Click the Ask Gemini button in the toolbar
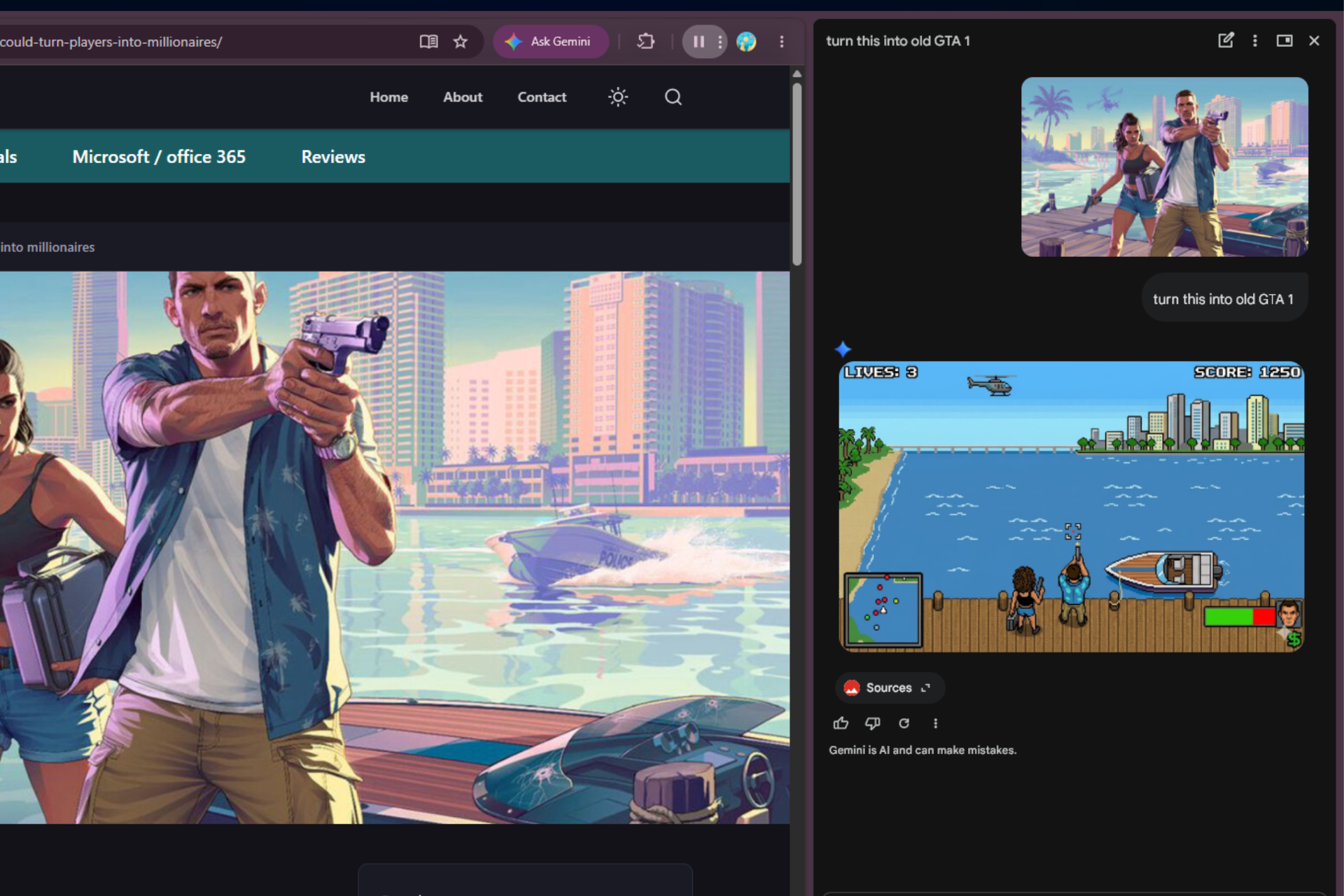Viewport: 1344px width, 896px height. 550,41
